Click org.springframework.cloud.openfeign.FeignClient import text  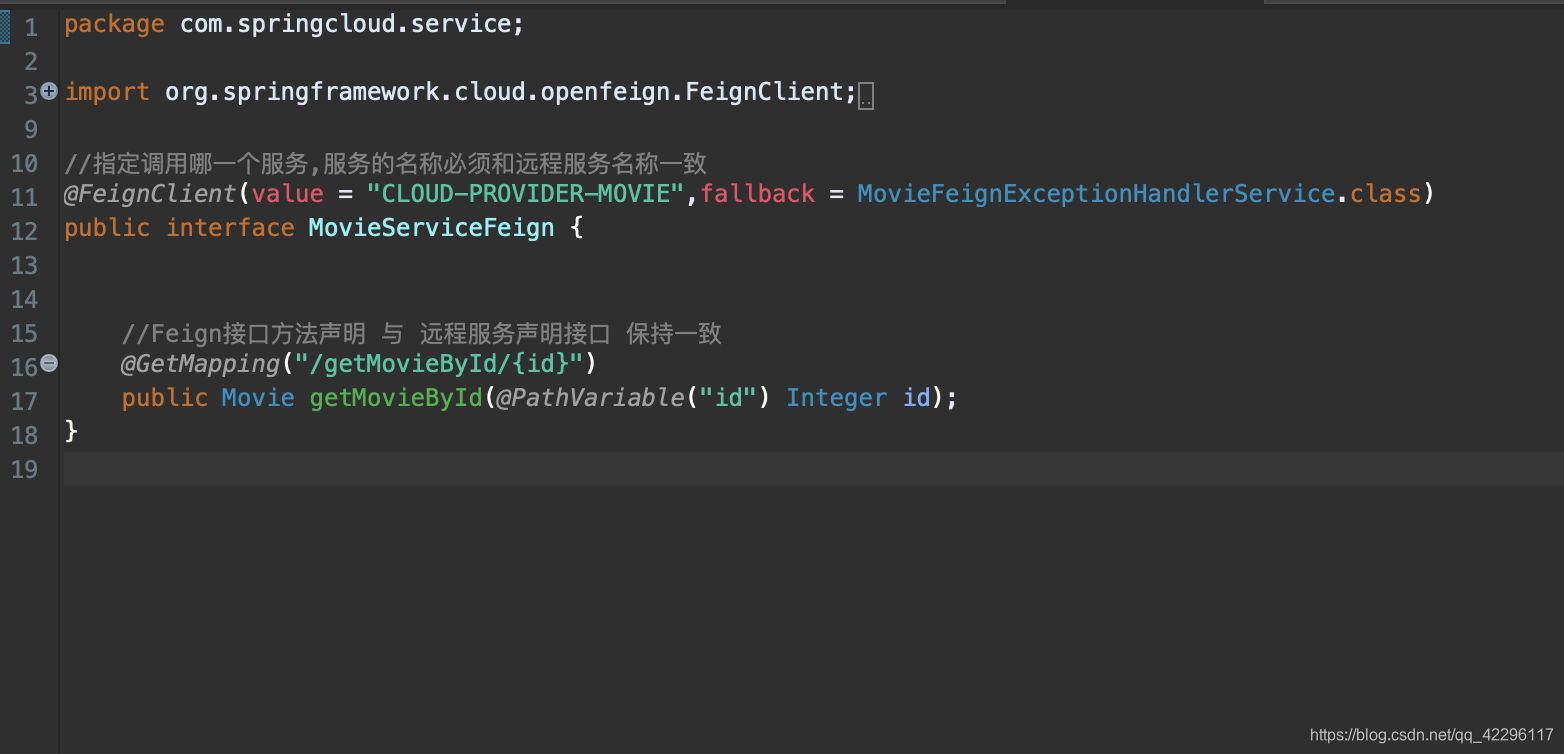coord(506,92)
